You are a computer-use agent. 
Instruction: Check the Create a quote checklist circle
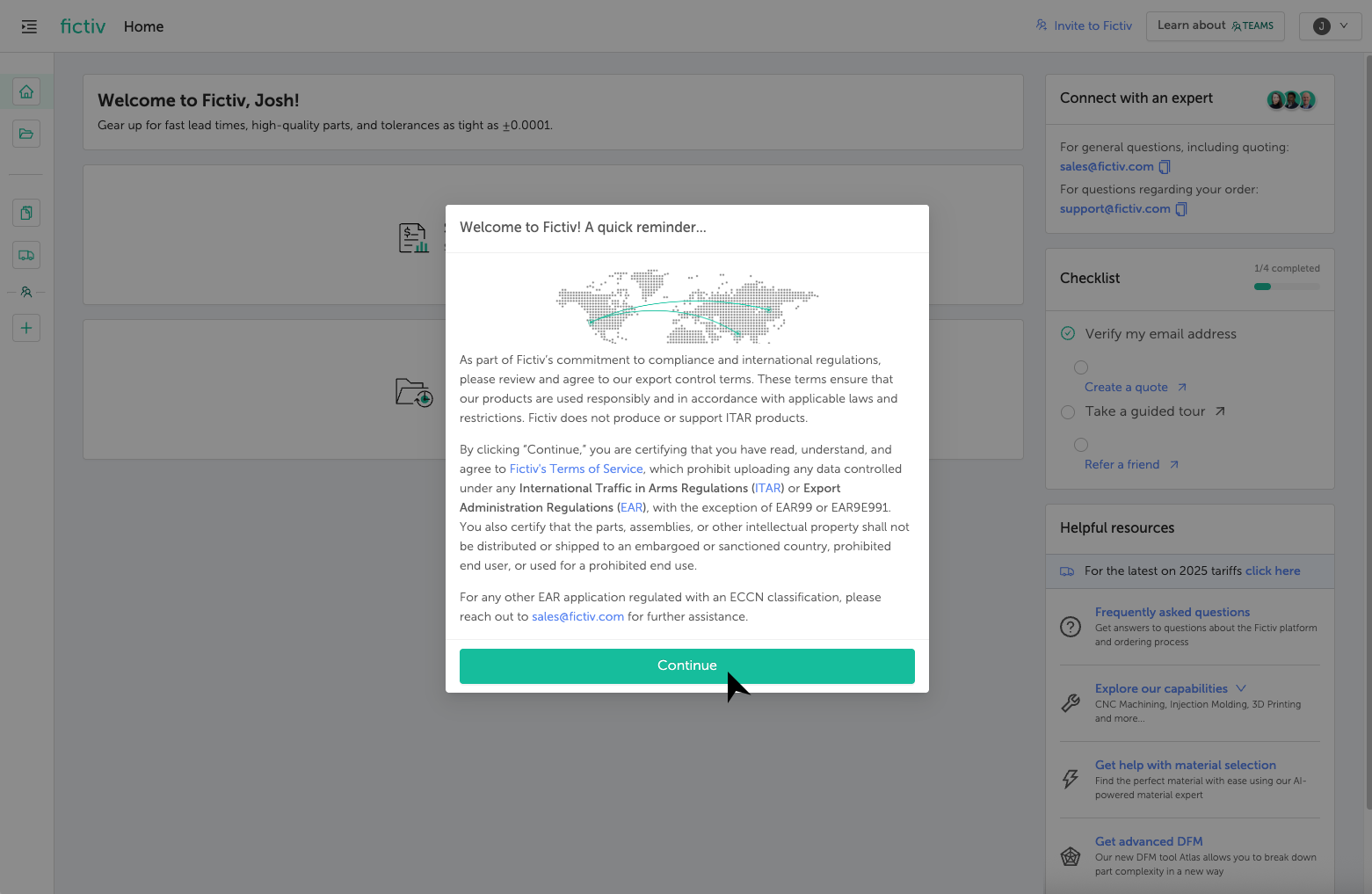click(1080, 367)
